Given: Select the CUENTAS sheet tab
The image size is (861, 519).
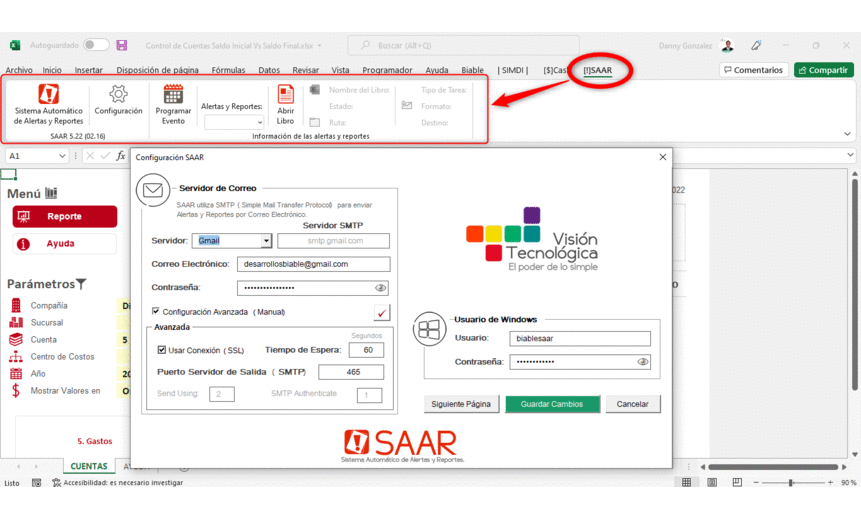Looking at the screenshot, I should click(89, 466).
